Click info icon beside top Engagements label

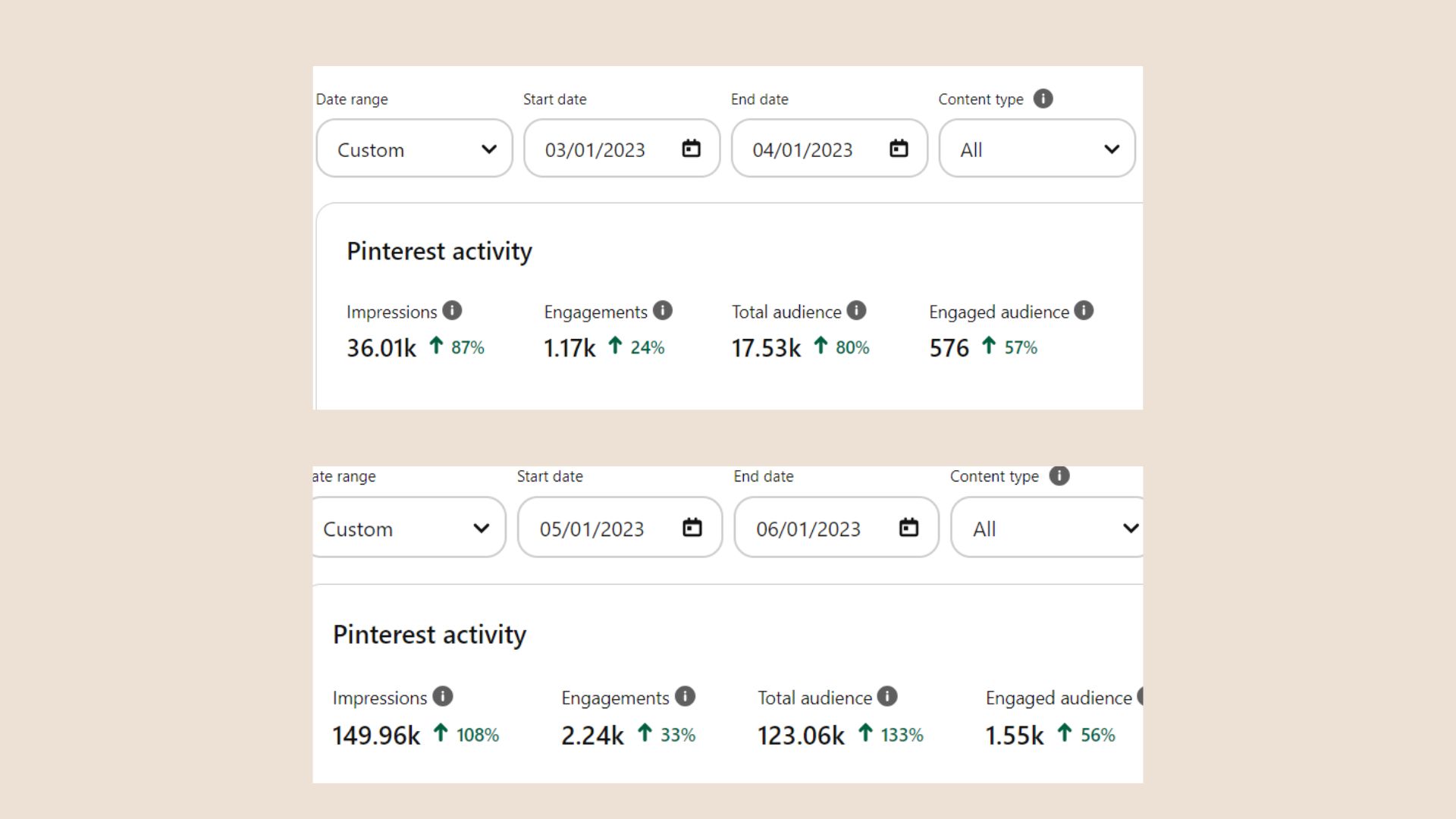tap(663, 311)
